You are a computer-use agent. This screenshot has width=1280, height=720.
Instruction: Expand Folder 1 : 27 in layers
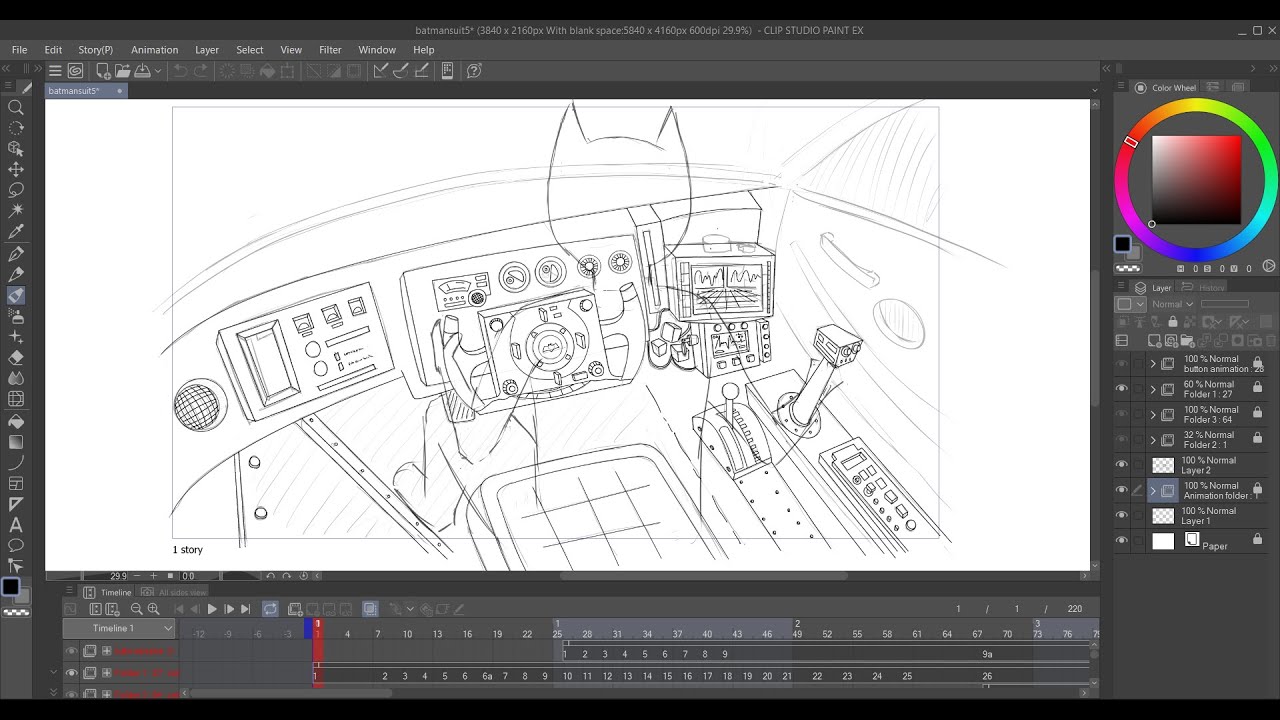tap(1153, 389)
